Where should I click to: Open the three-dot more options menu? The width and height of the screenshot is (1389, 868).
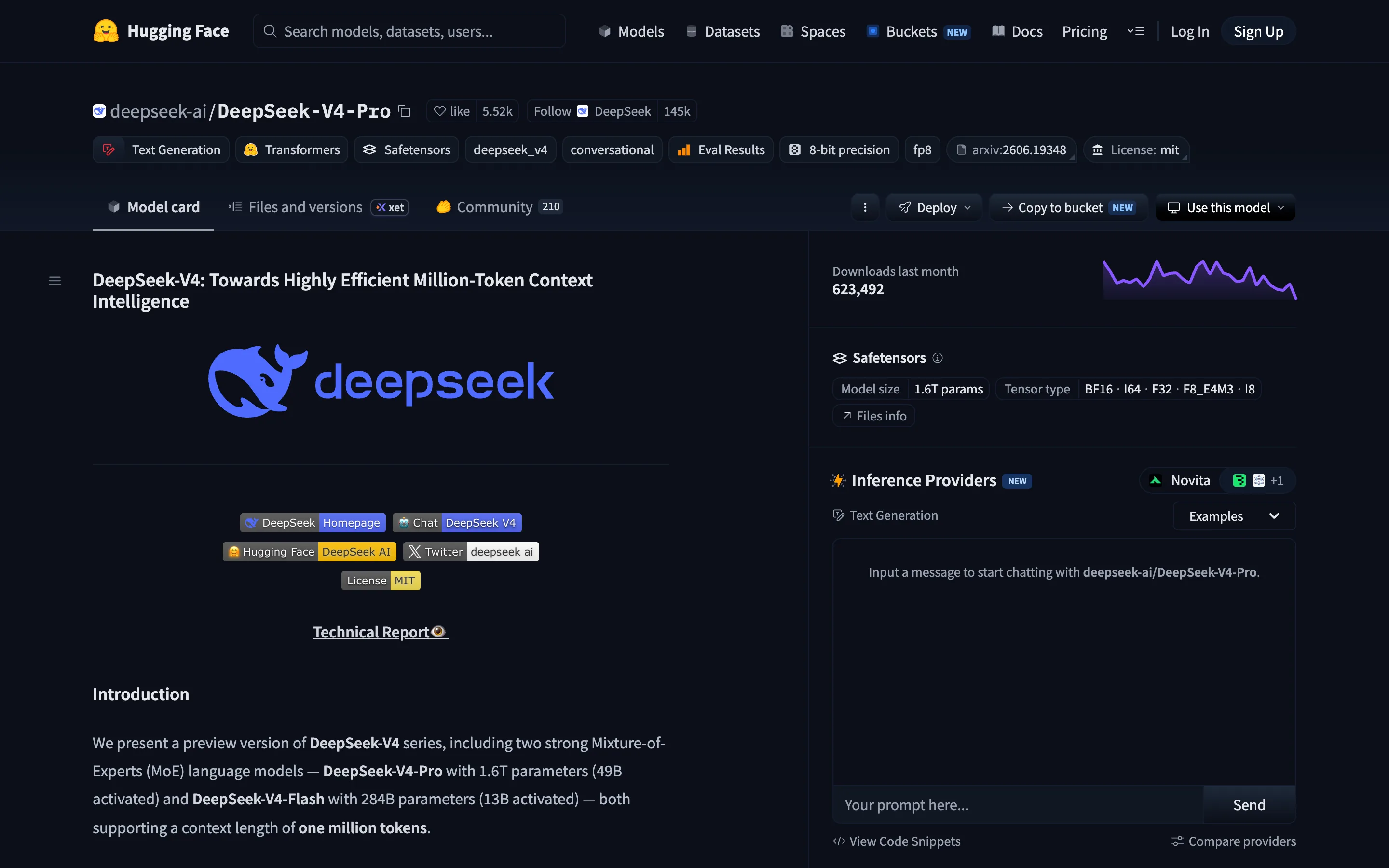coord(865,207)
